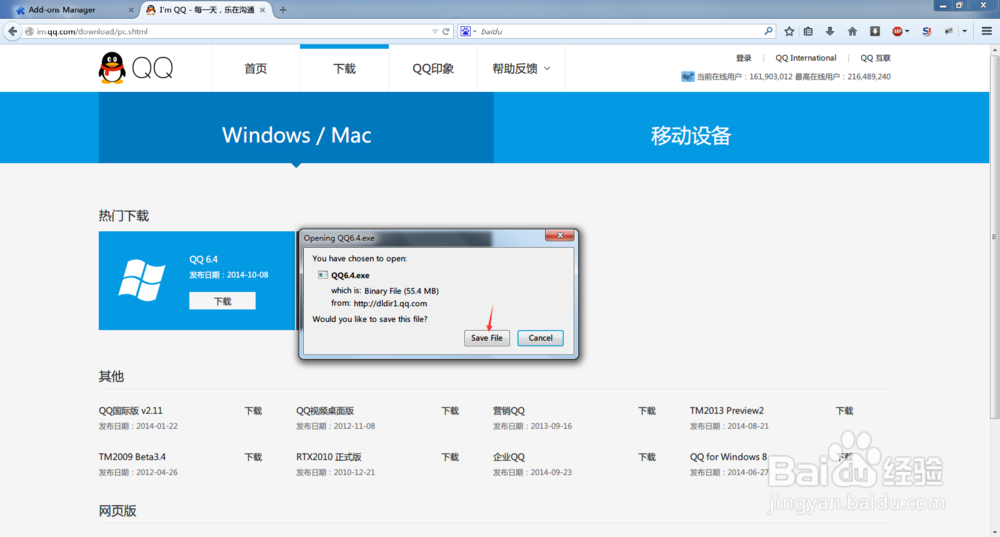The width and height of the screenshot is (1000, 537).
Task: Close the Opening QQ6.4.exe dialog
Action: click(560, 235)
